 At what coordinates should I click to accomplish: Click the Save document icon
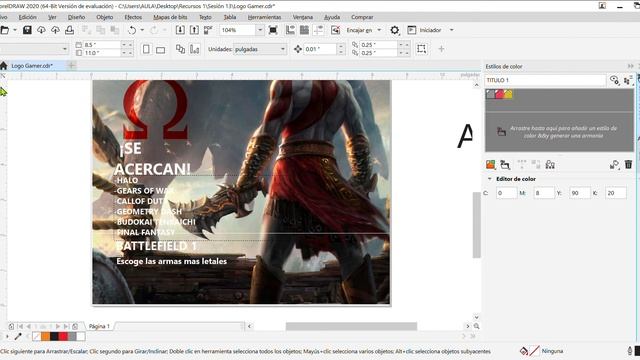pyautogui.click(x=27, y=30)
